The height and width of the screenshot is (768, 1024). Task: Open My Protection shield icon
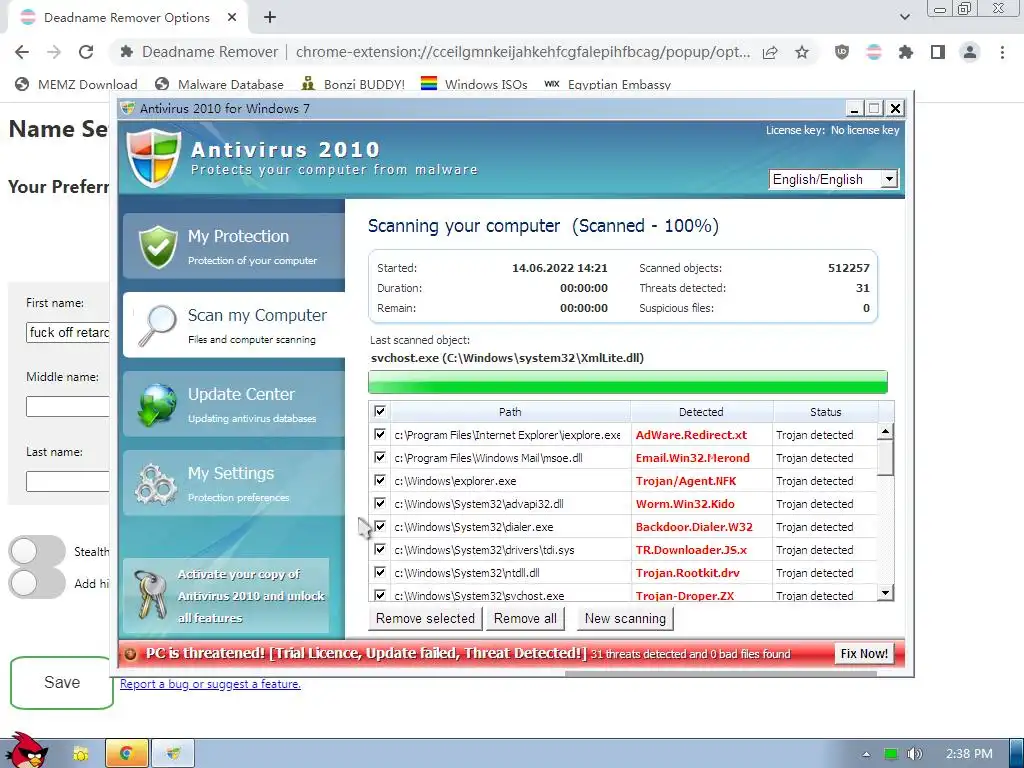158,247
